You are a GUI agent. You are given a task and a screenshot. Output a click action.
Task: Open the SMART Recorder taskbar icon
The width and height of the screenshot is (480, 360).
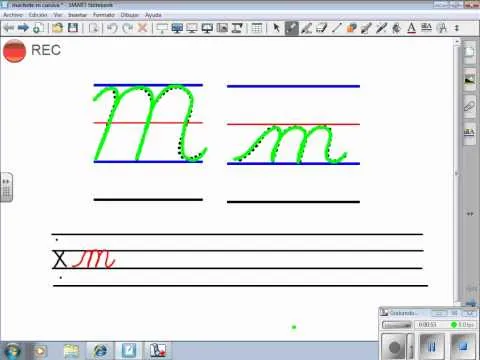(x=158, y=351)
